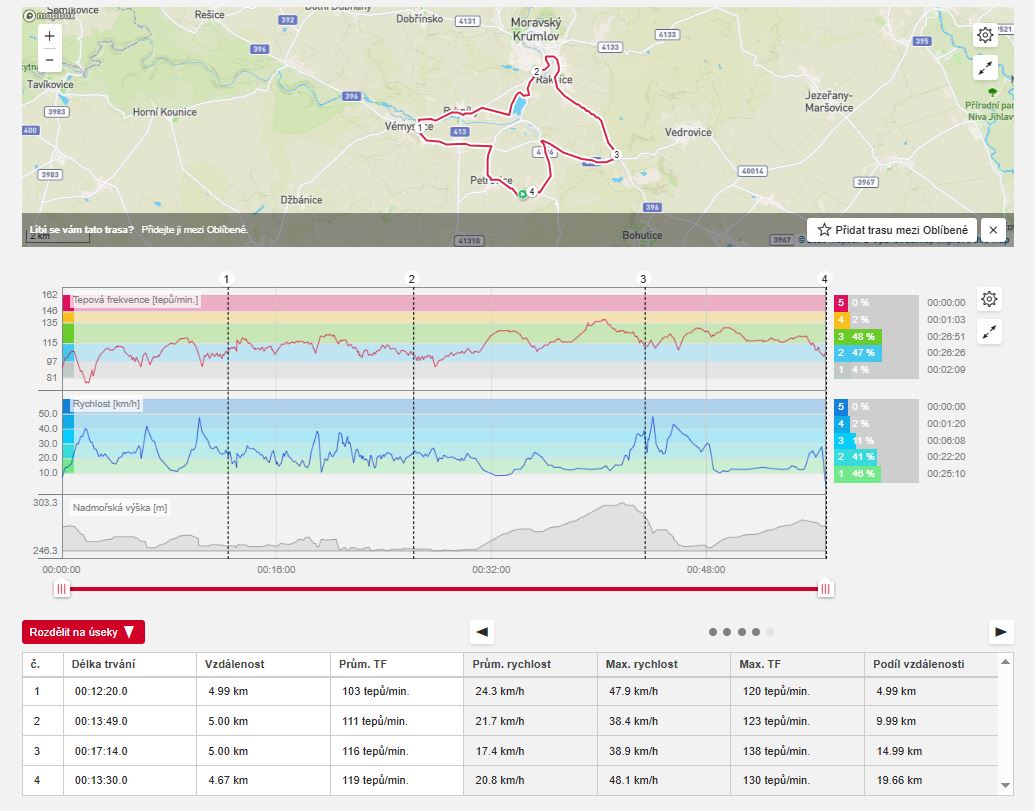
Task: Select speed zone 1 46 % bar
Action: (x=857, y=474)
